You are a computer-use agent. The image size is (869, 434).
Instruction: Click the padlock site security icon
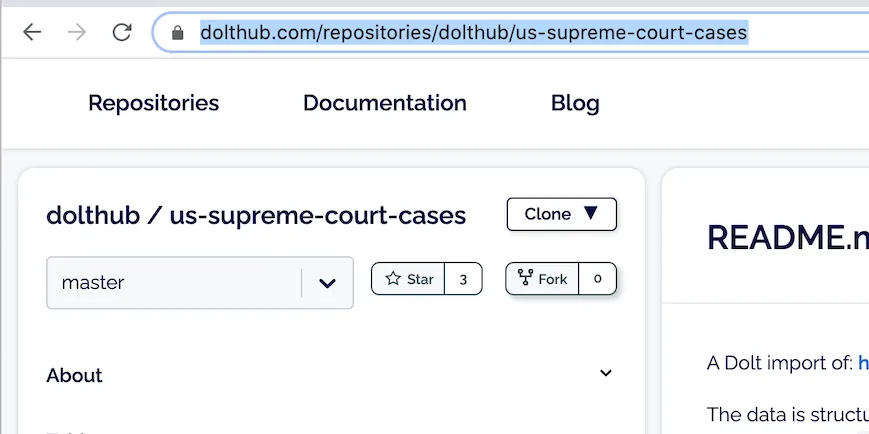(x=179, y=33)
